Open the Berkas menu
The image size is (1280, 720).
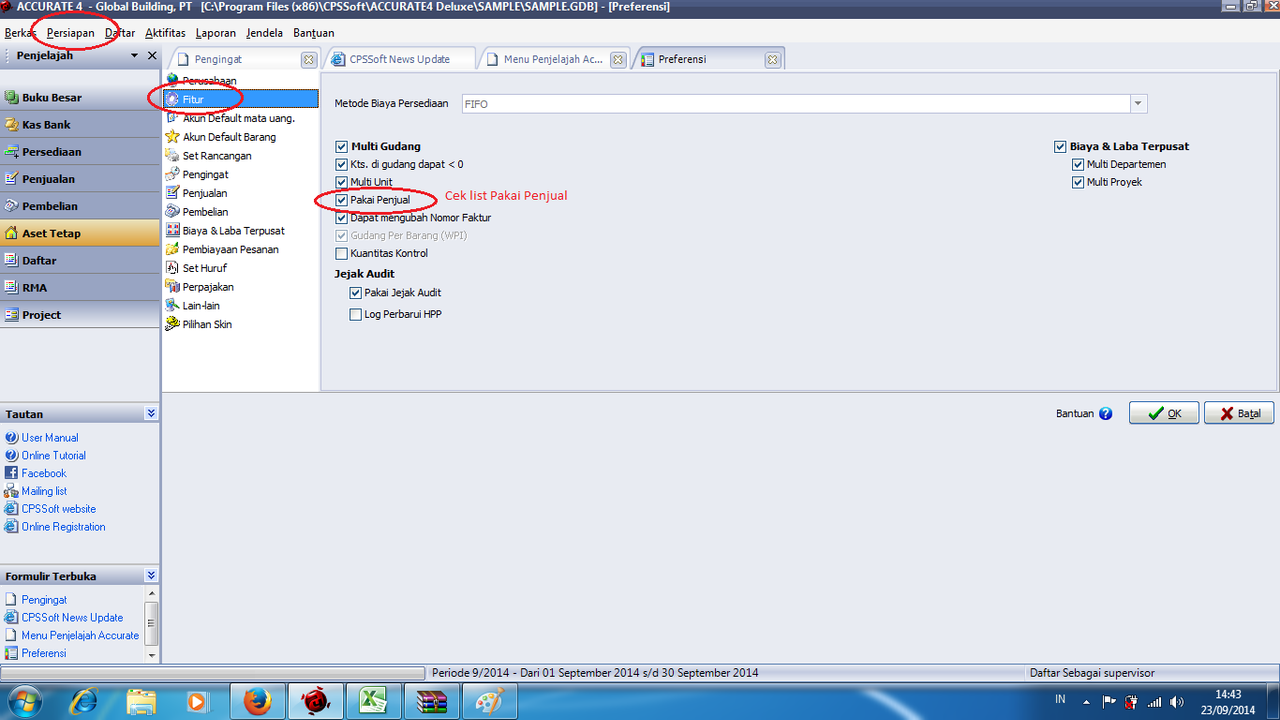click(x=20, y=33)
